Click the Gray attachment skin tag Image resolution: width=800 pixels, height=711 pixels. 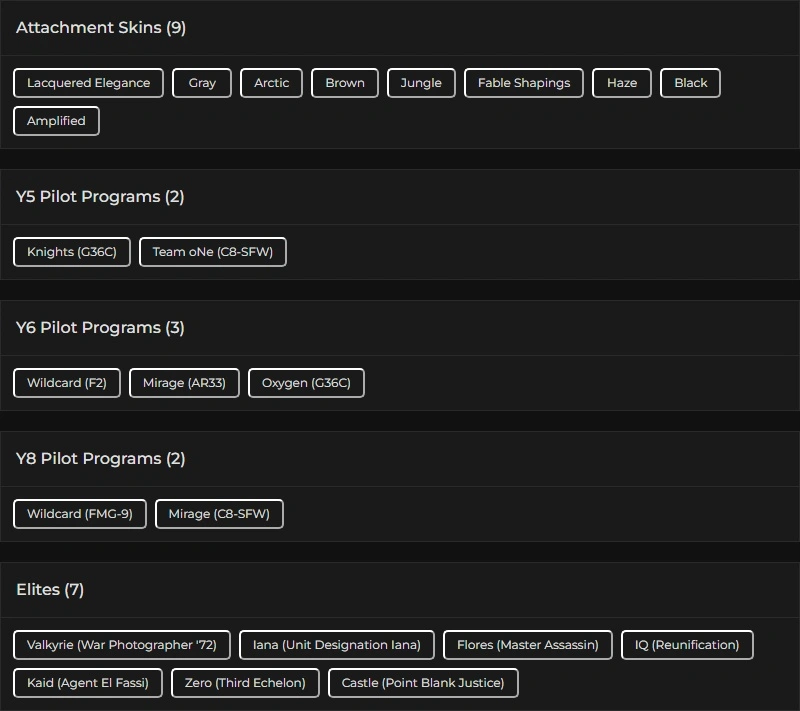pyautogui.click(x=202, y=83)
